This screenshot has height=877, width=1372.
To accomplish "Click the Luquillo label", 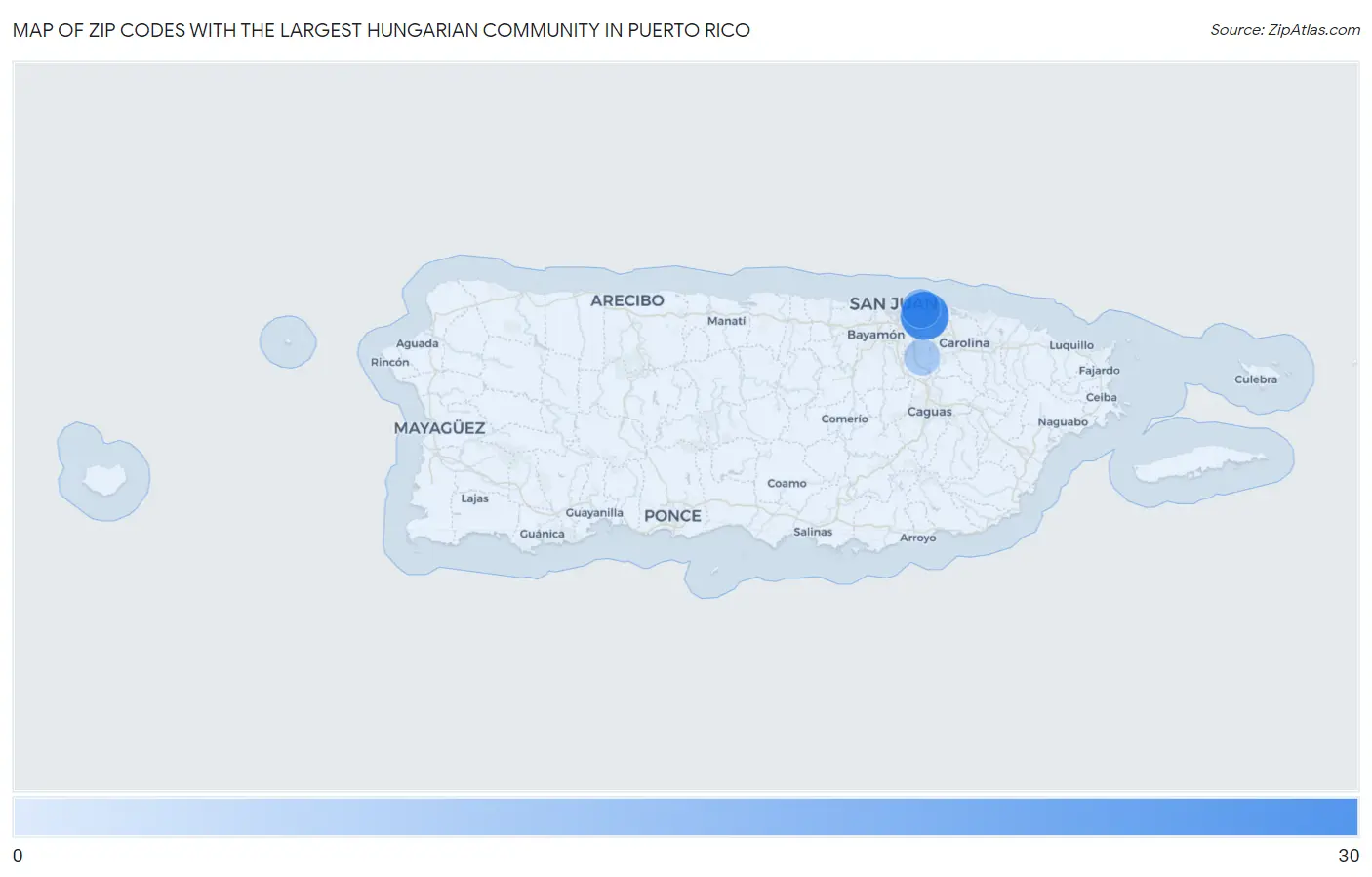I will point(1071,345).
